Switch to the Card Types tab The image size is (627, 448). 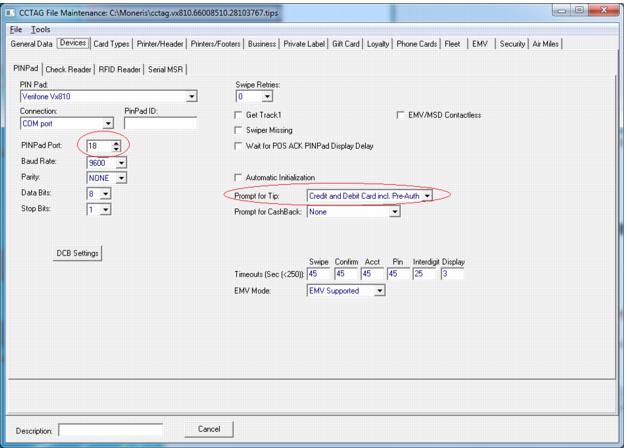(115, 43)
